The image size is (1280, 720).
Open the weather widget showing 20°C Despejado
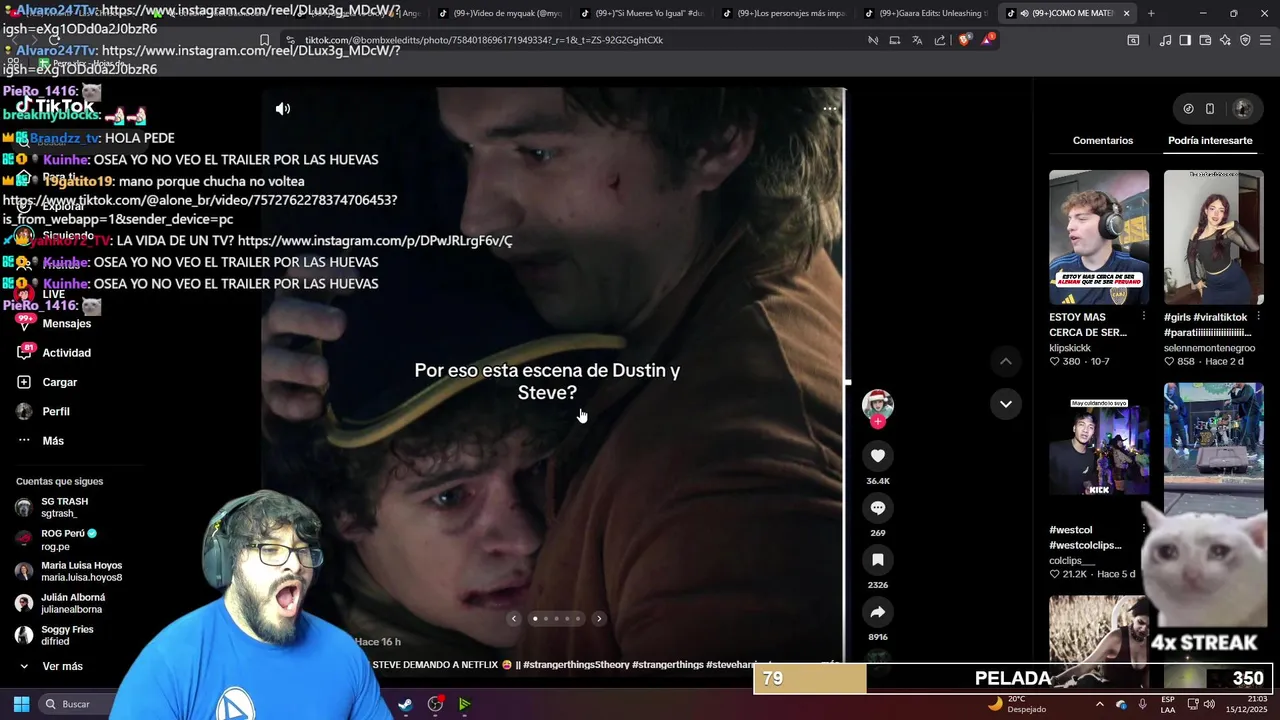click(x=1017, y=704)
